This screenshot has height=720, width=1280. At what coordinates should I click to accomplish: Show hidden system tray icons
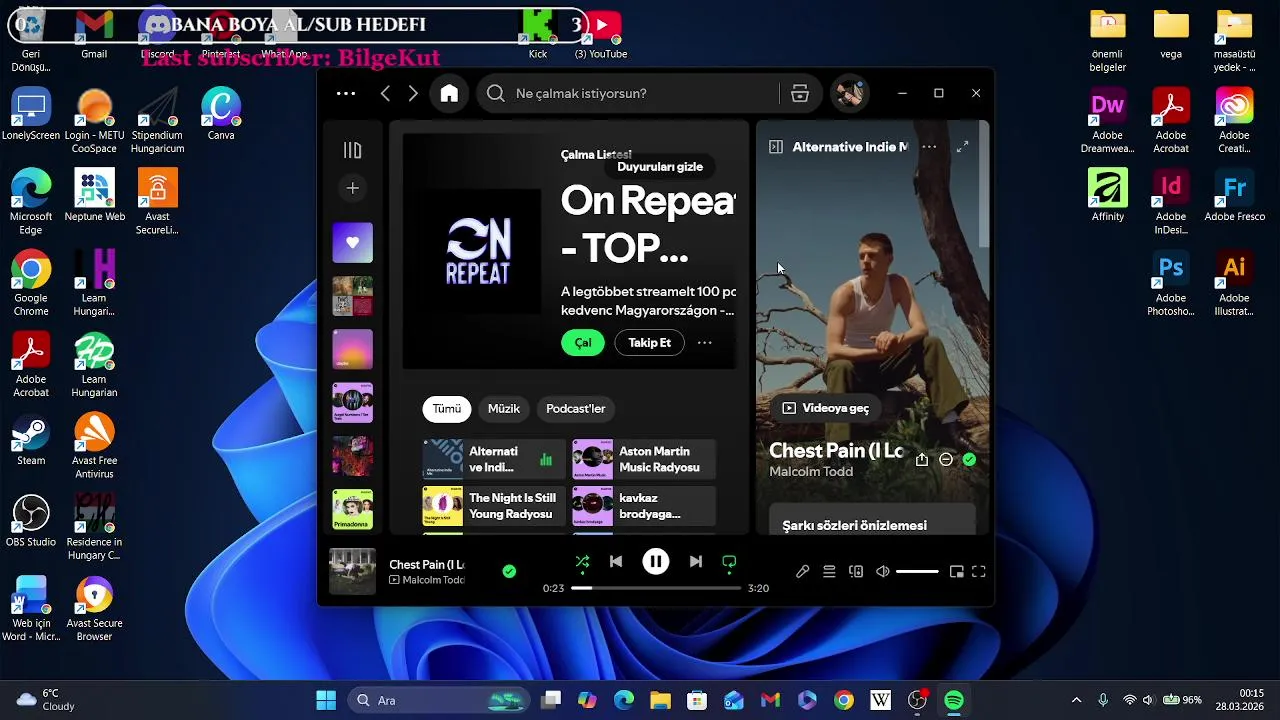click(1076, 700)
